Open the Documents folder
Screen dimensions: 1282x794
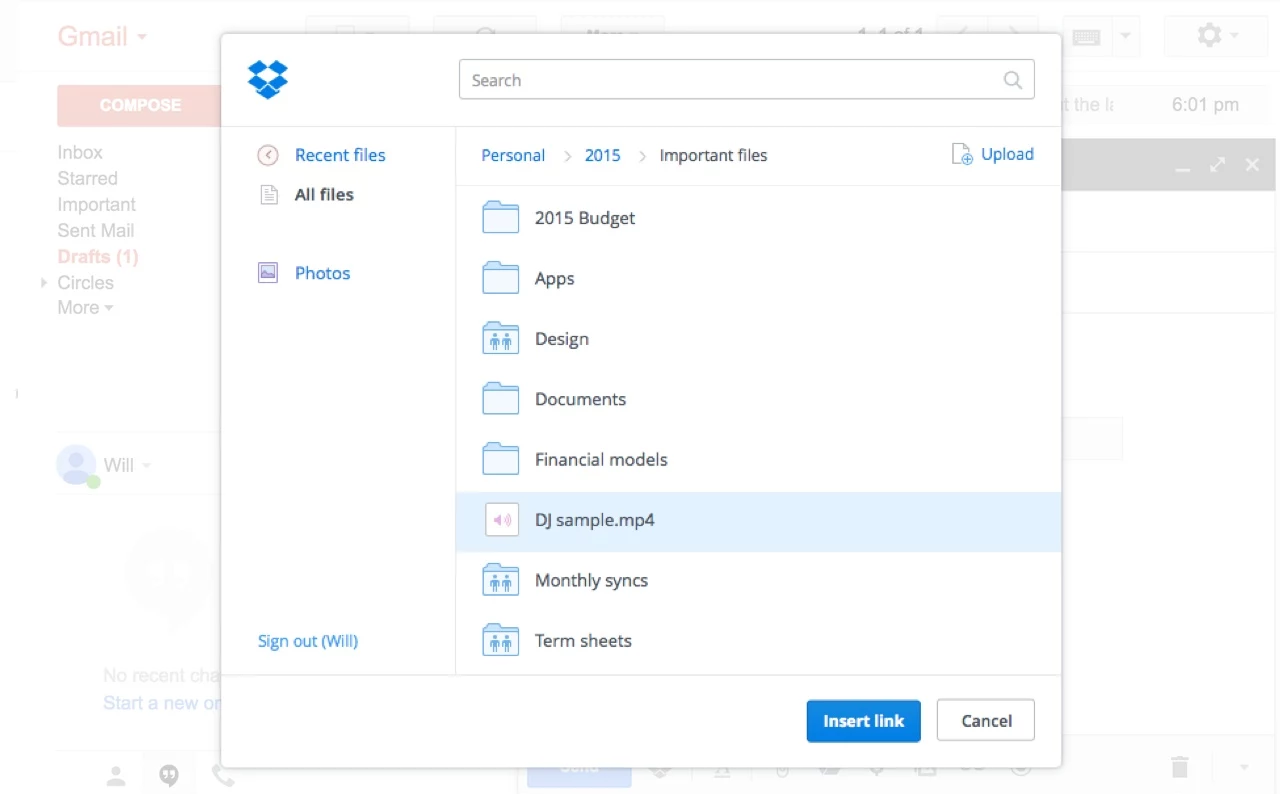click(x=758, y=399)
